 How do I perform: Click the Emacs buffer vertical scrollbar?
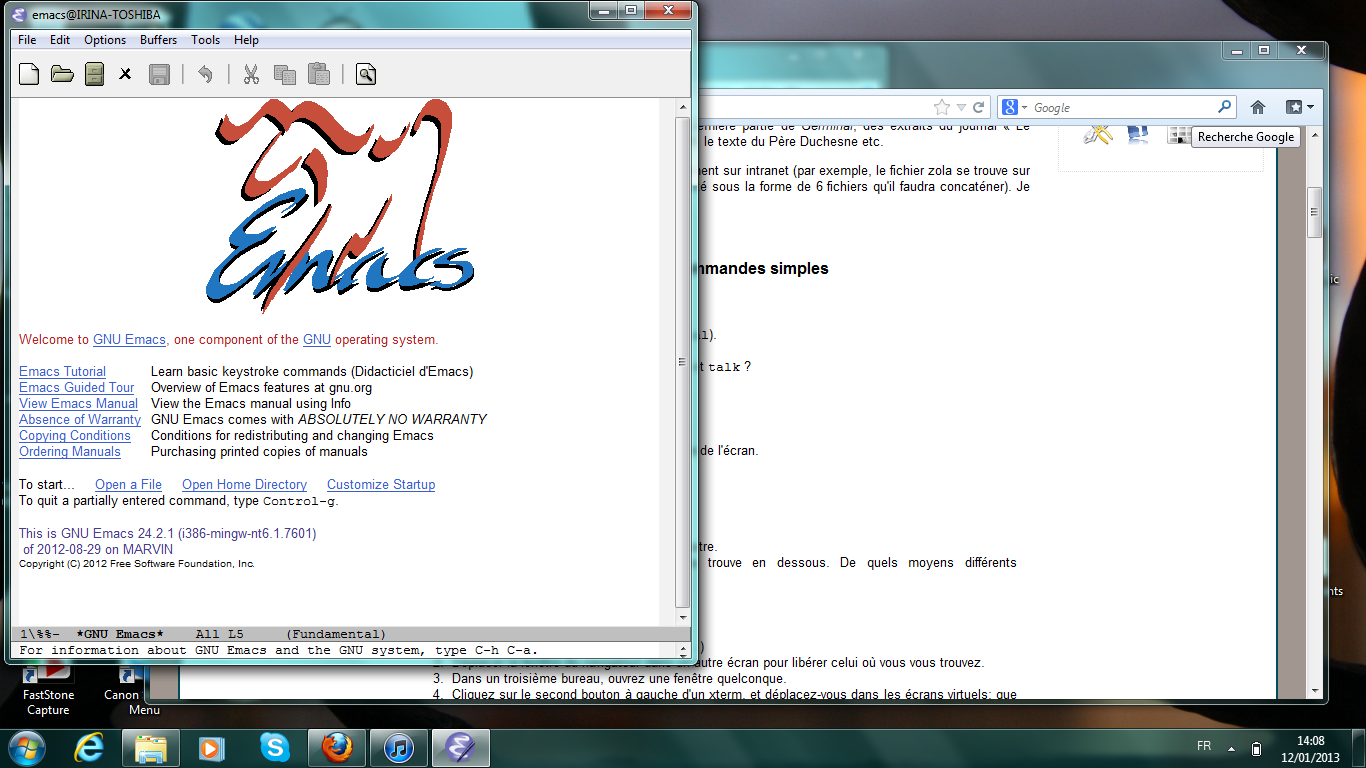tap(683, 362)
